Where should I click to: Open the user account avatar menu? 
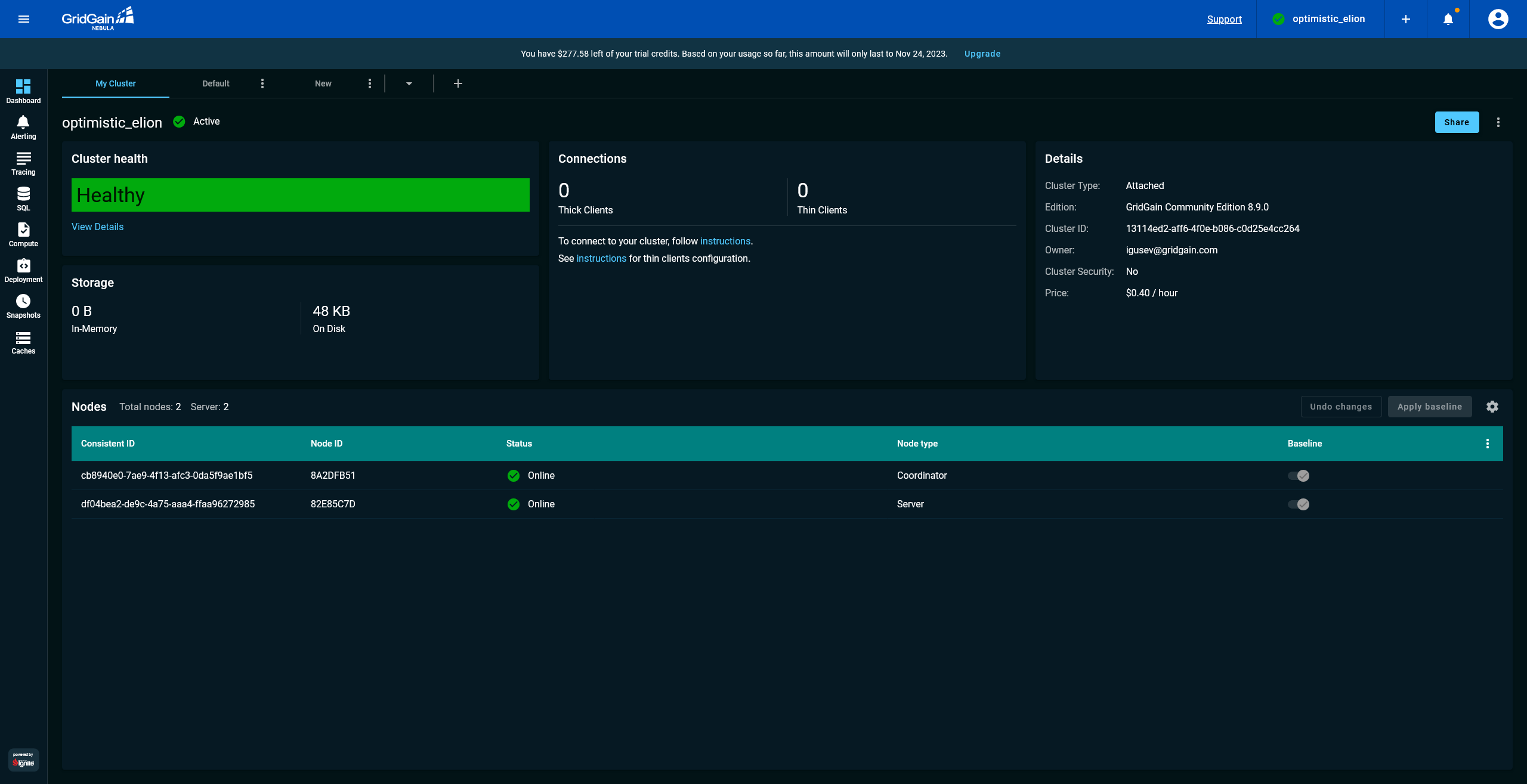click(x=1498, y=19)
